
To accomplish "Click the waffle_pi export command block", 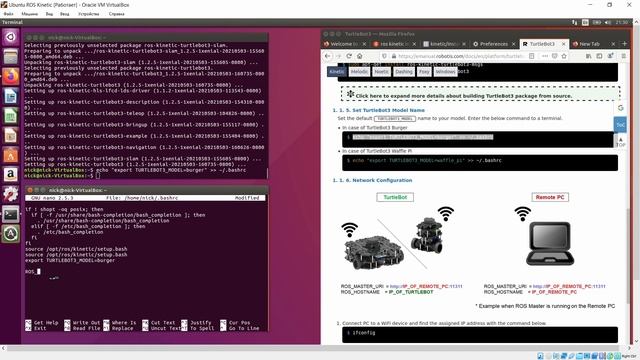I will click(480, 162).
